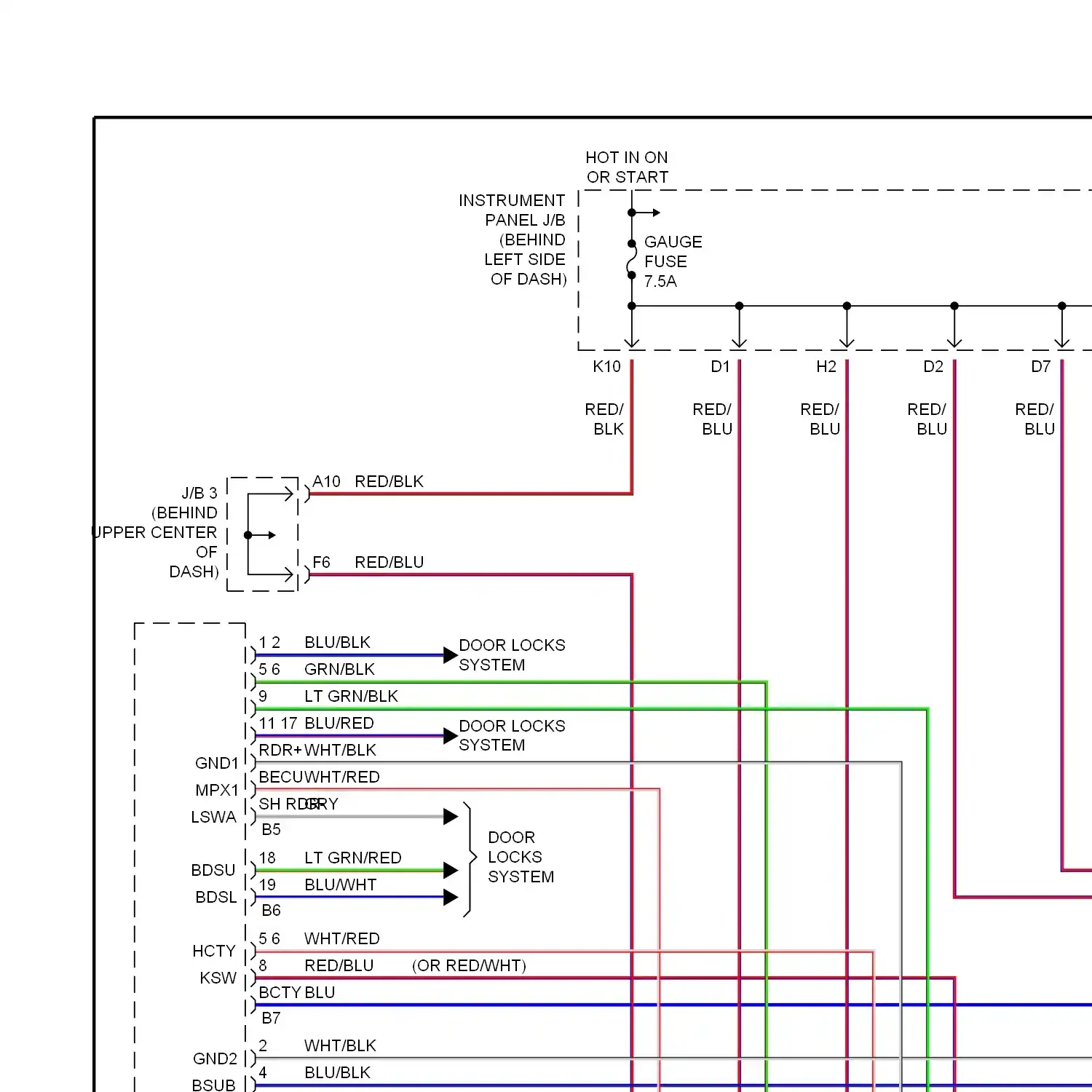The image size is (1092, 1092).
Task: Click the "RED/BLU" label beside pin D1
Action: tap(712, 419)
